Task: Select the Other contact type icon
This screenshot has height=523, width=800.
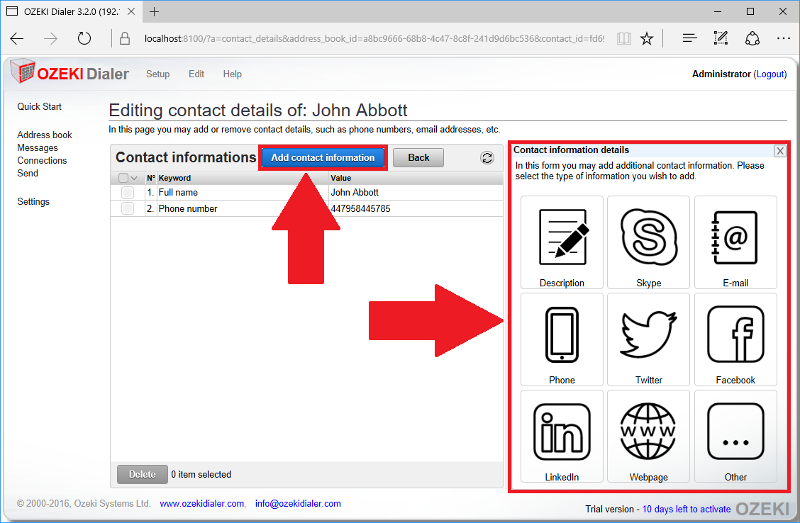Action: click(735, 431)
